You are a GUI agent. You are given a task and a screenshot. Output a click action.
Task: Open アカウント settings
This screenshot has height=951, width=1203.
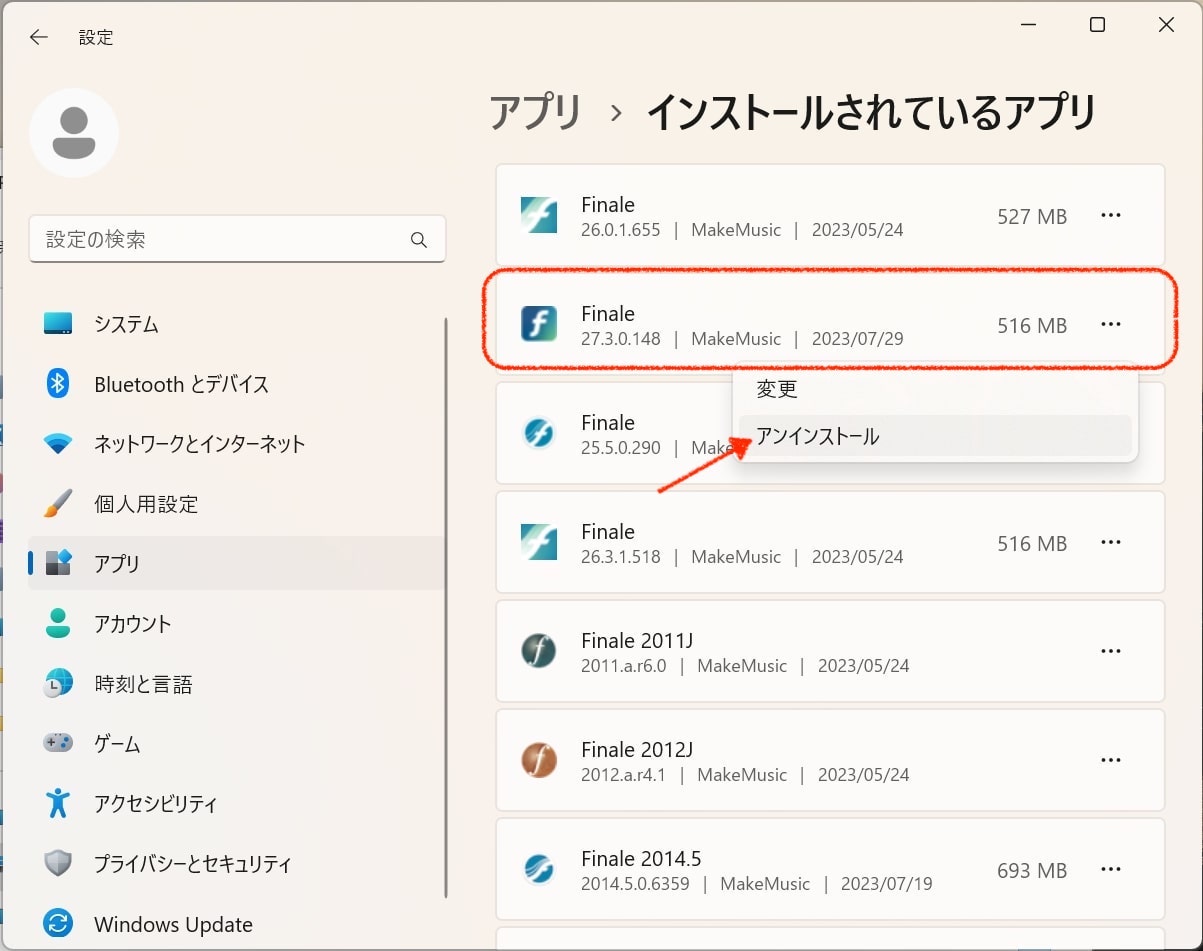[x=236, y=624]
